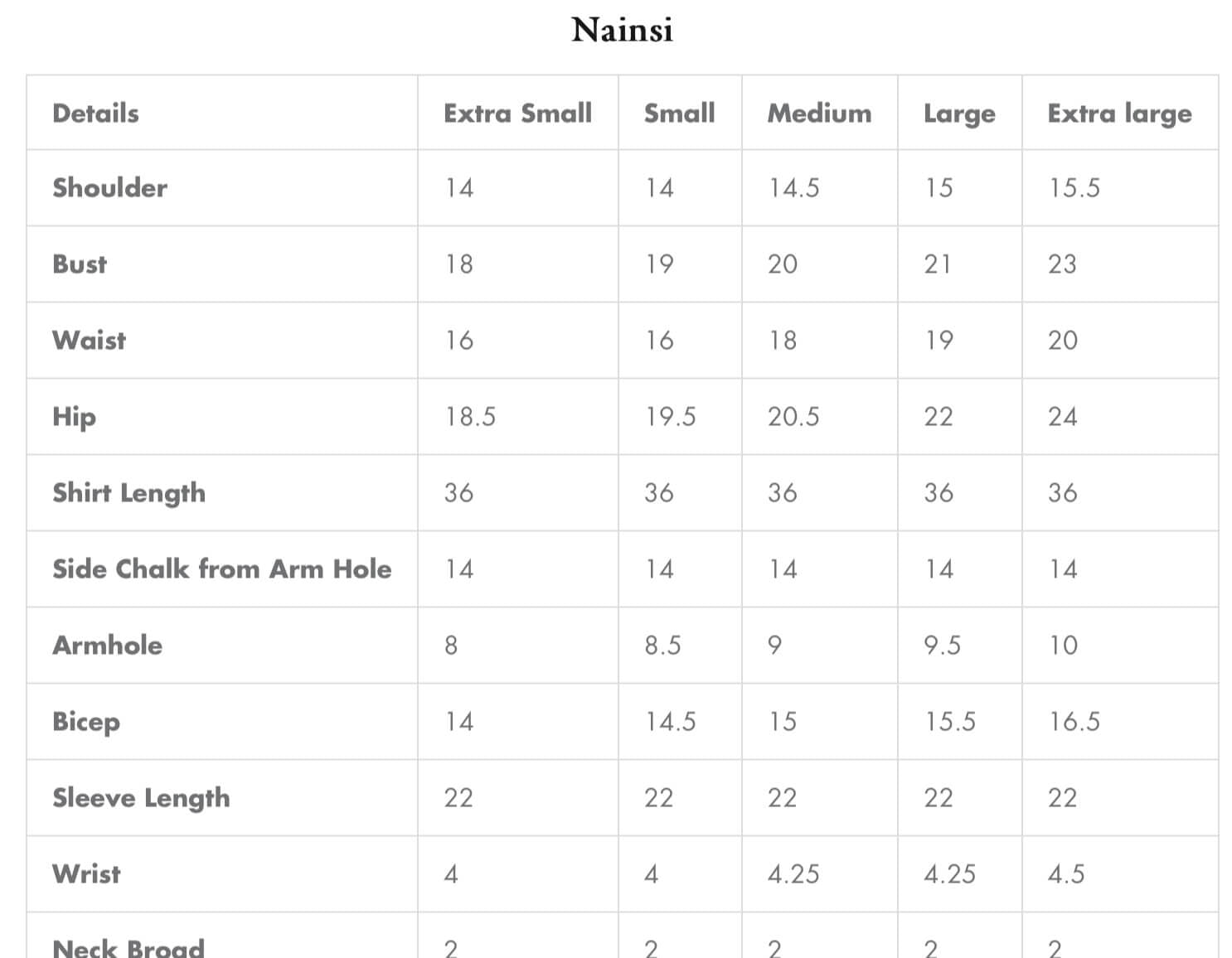
Task: Click the Shirt Length row label
Action: pos(129,493)
